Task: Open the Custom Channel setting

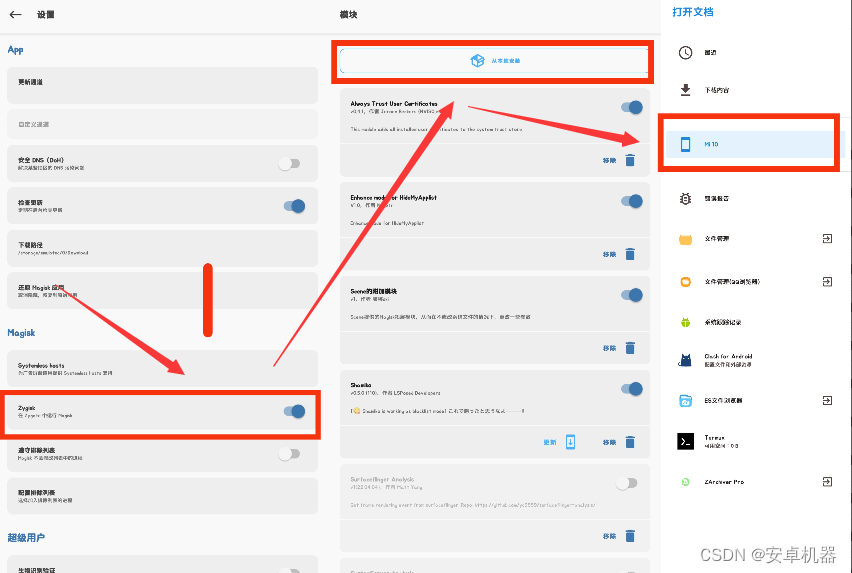Action: click(162, 124)
